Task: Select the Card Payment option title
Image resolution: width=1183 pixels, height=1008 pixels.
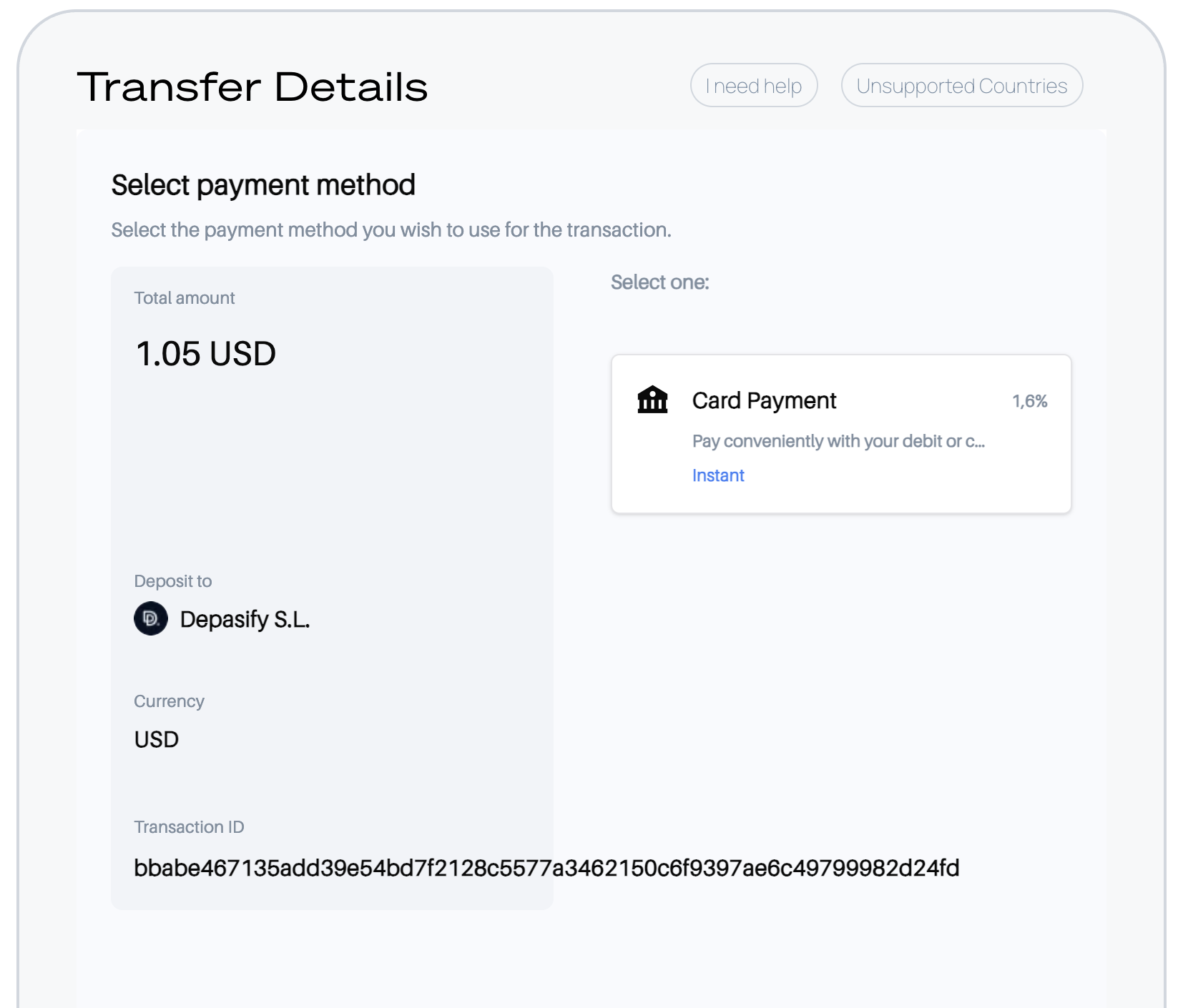Action: coord(764,401)
